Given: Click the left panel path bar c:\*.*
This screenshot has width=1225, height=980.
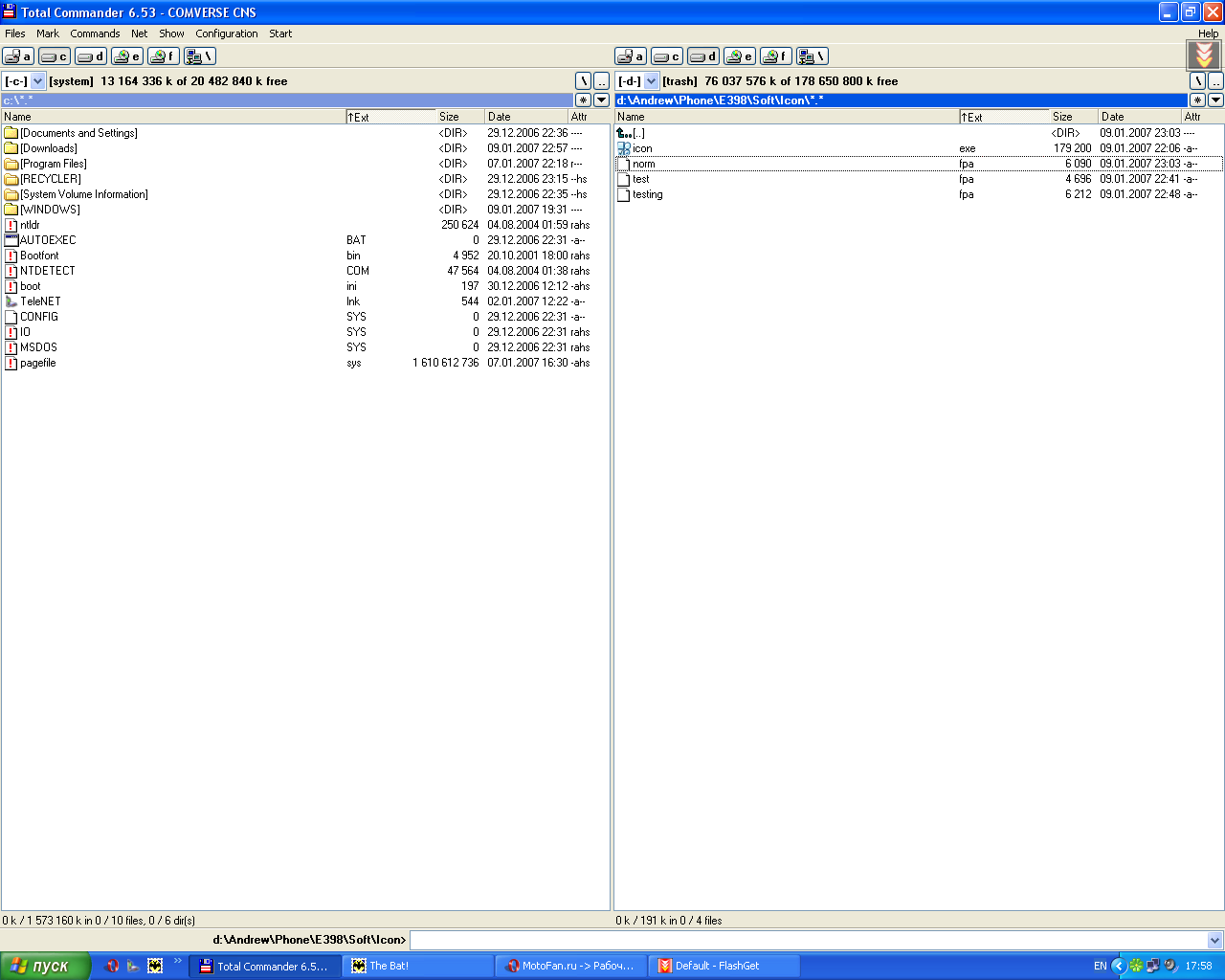Looking at the screenshot, I should pyautogui.click(x=287, y=100).
